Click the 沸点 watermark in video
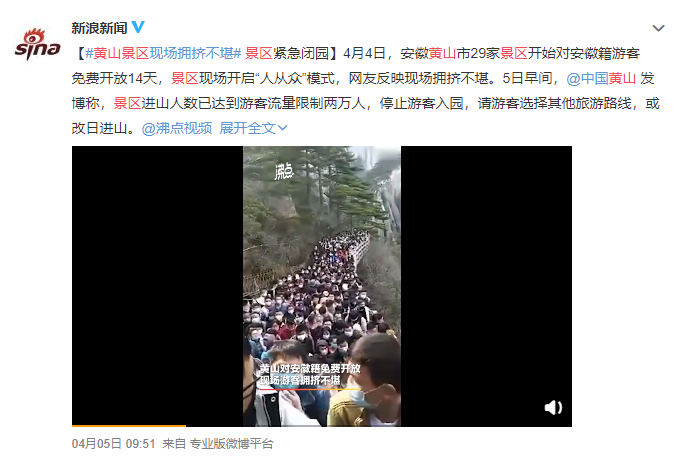This screenshot has width=682, height=458. coord(284,171)
